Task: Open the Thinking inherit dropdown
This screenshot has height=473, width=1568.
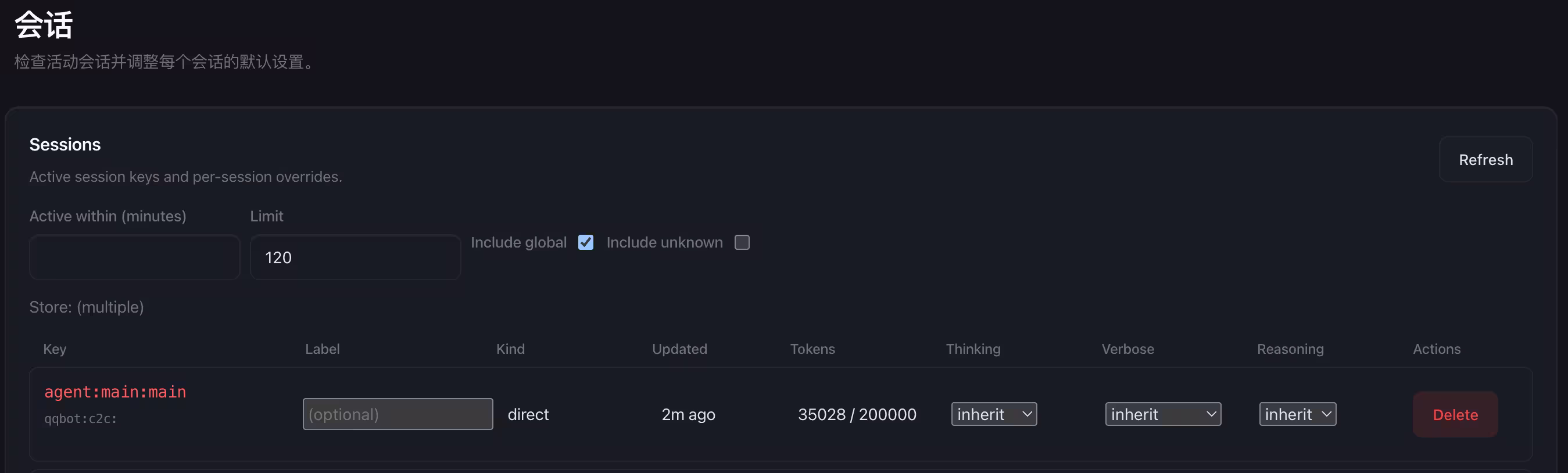Action: [x=993, y=414]
